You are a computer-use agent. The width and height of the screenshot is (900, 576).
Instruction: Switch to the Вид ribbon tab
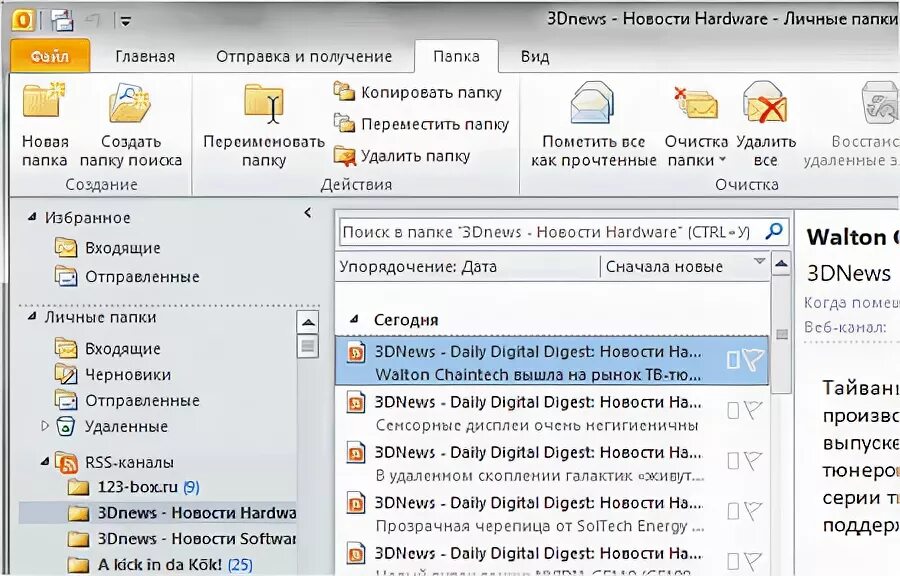[x=535, y=56]
